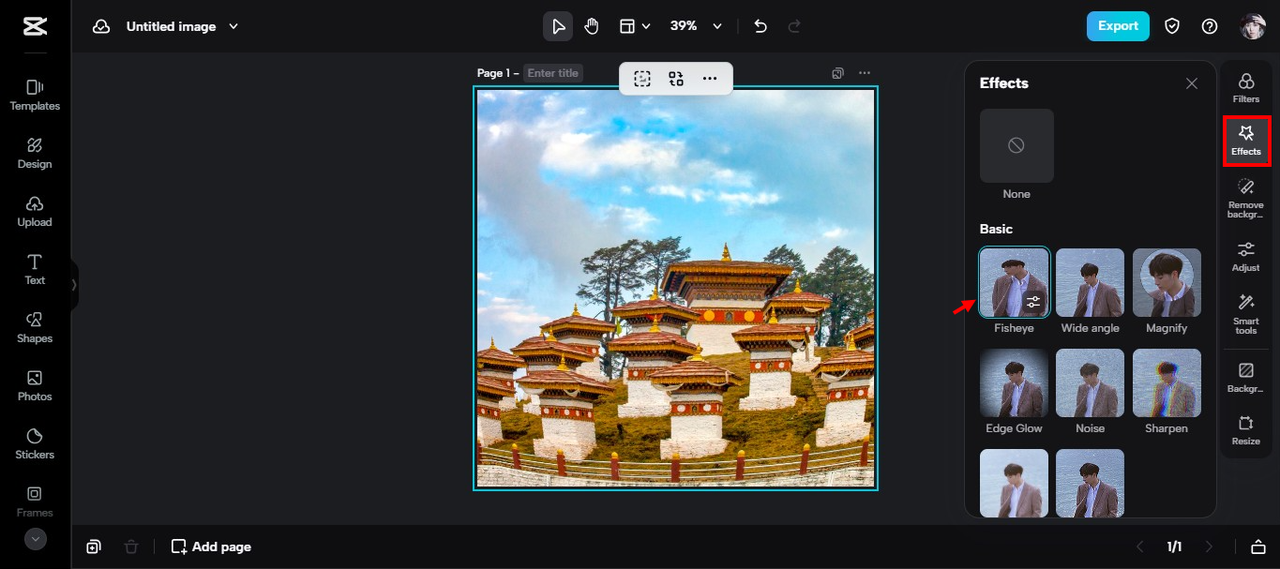Image resolution: width=1280 pixels, height=569 pixels.
Task: Select the Text tool in sidebar
Action: click(x=35, y=269)
